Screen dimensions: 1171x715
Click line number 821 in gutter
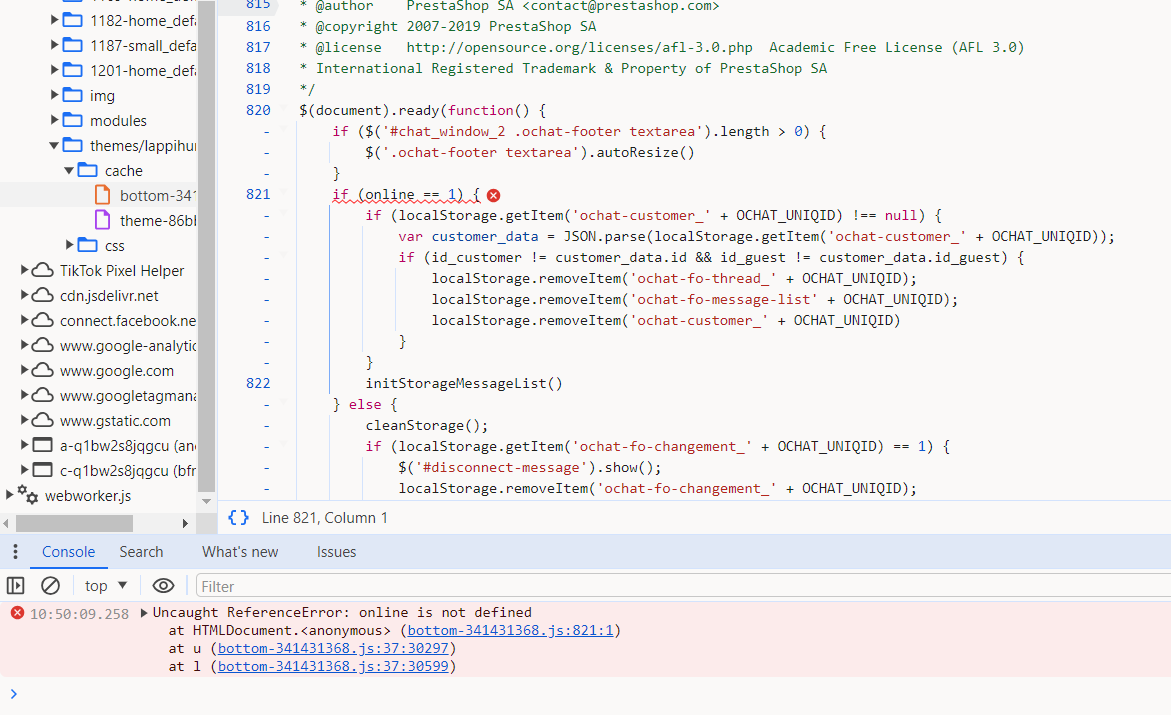pos(258,194)
